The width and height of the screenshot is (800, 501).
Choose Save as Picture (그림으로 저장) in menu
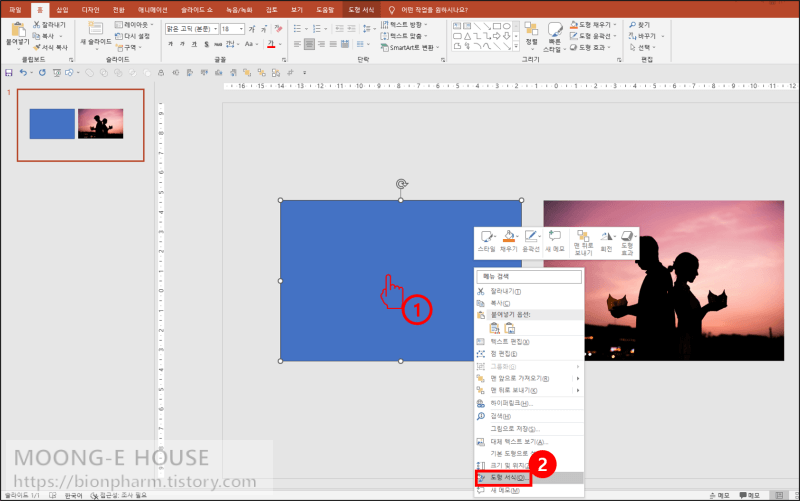(x=529, y=429)
